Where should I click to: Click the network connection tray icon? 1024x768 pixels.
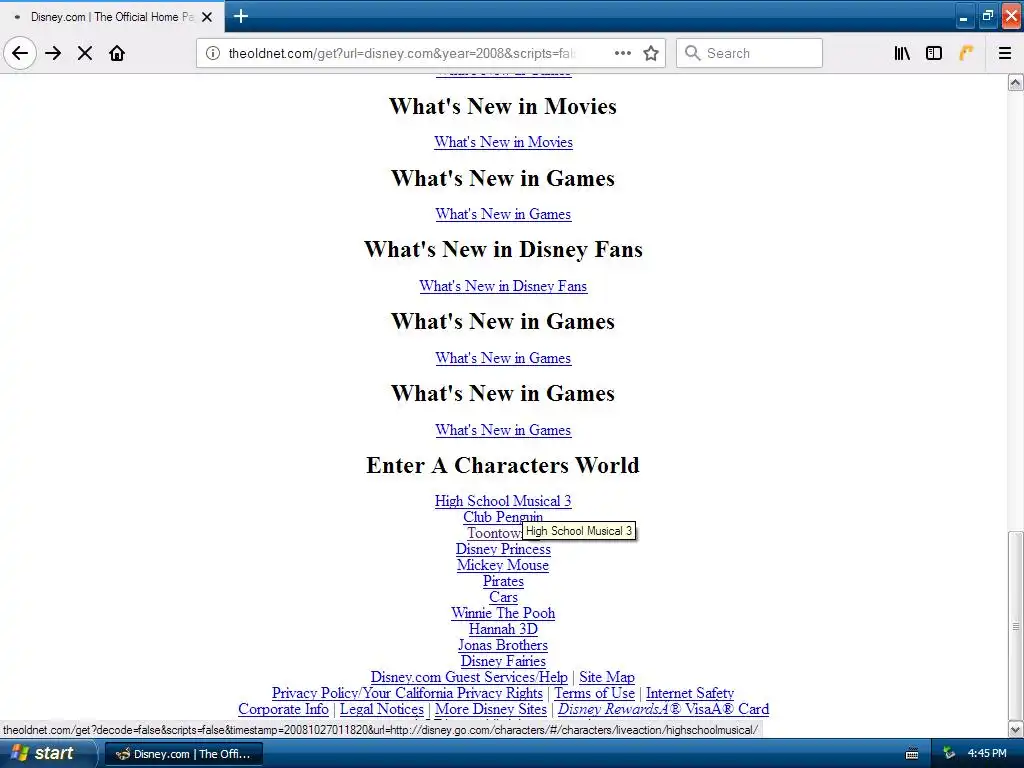coord(949,754)
